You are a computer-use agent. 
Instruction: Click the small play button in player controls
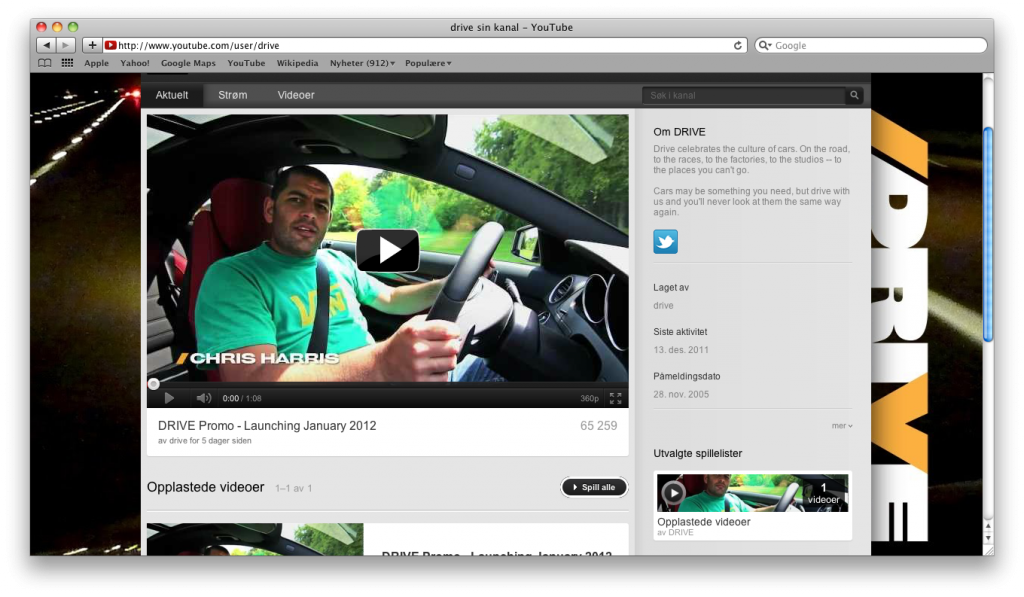click(x=169, y=398)
